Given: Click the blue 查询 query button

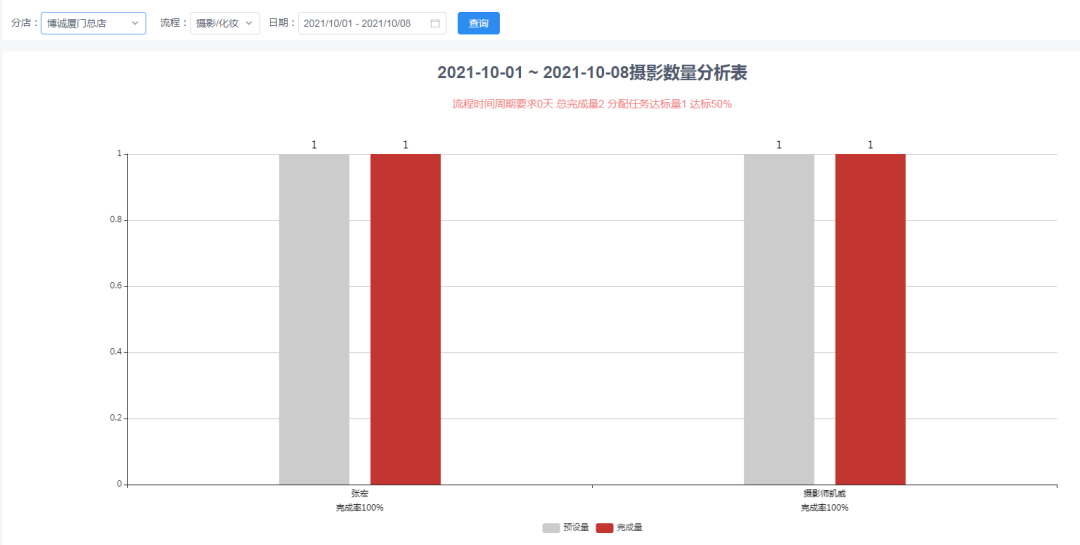Looking at the screenshot, I should click(x=479, y=23).
